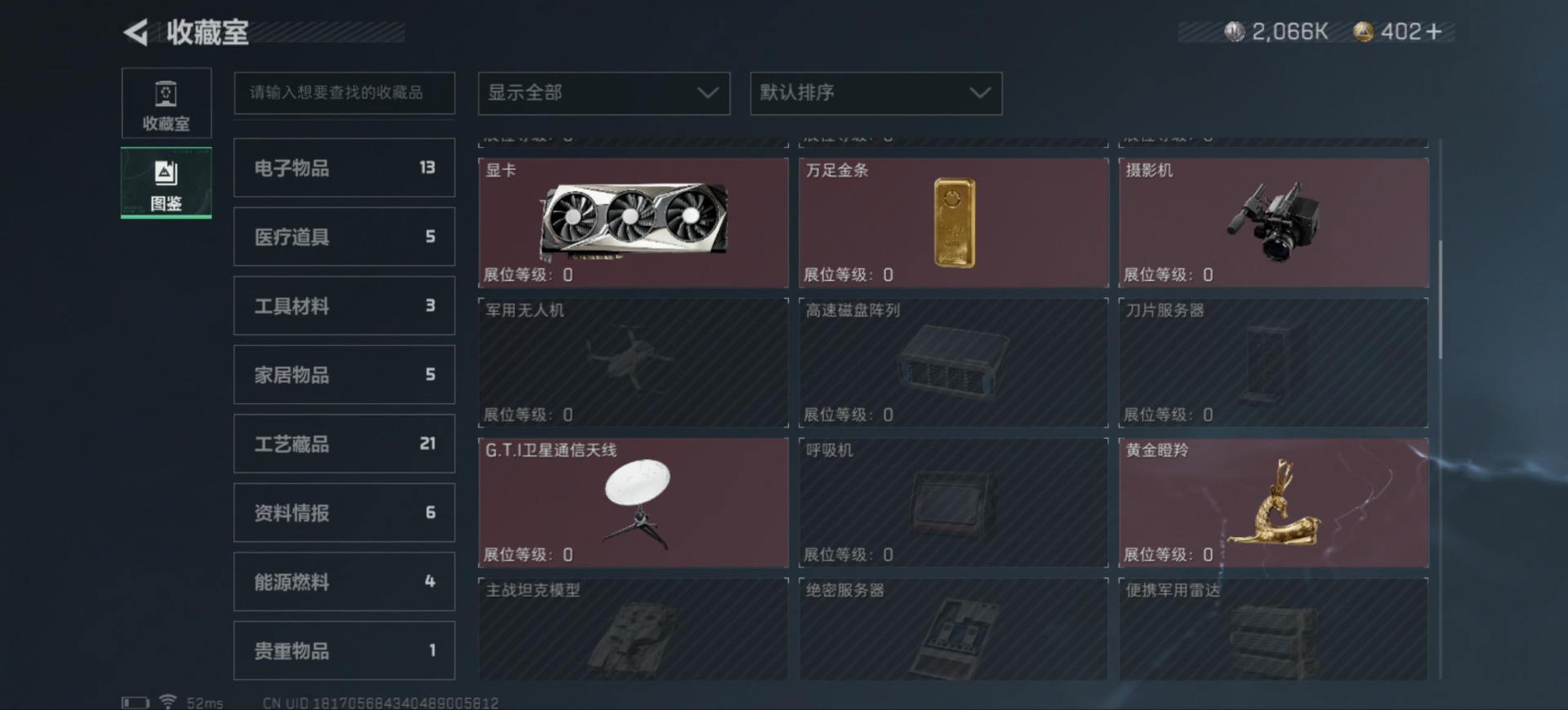
Task: Click the plus icon next to 402
Action: click(x=1434, y=32)
